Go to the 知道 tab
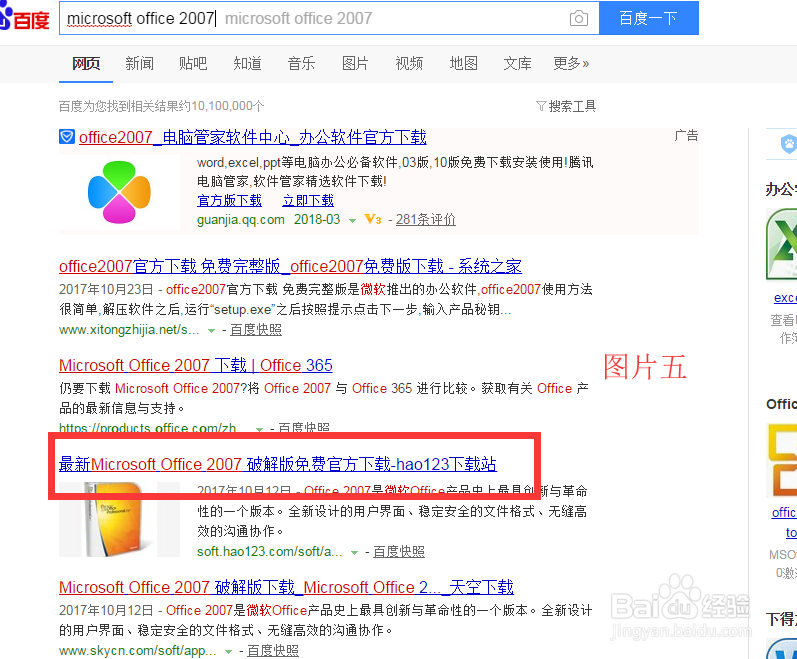Viewport: 797px width, 659px height. point(247,64)
